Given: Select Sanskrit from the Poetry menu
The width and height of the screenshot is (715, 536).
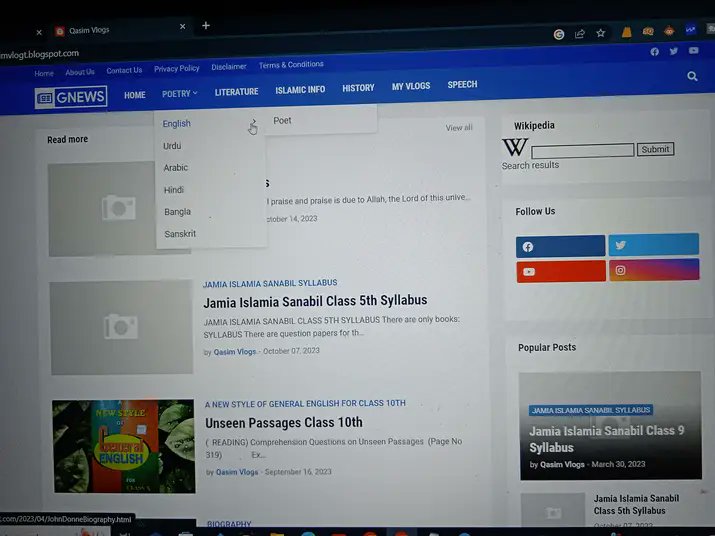Looking at the screenshot, I should [180, 234].
